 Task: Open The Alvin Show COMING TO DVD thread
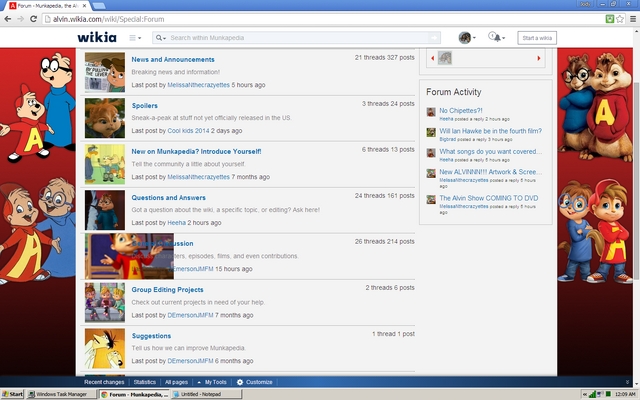click(x=489, y=198)
